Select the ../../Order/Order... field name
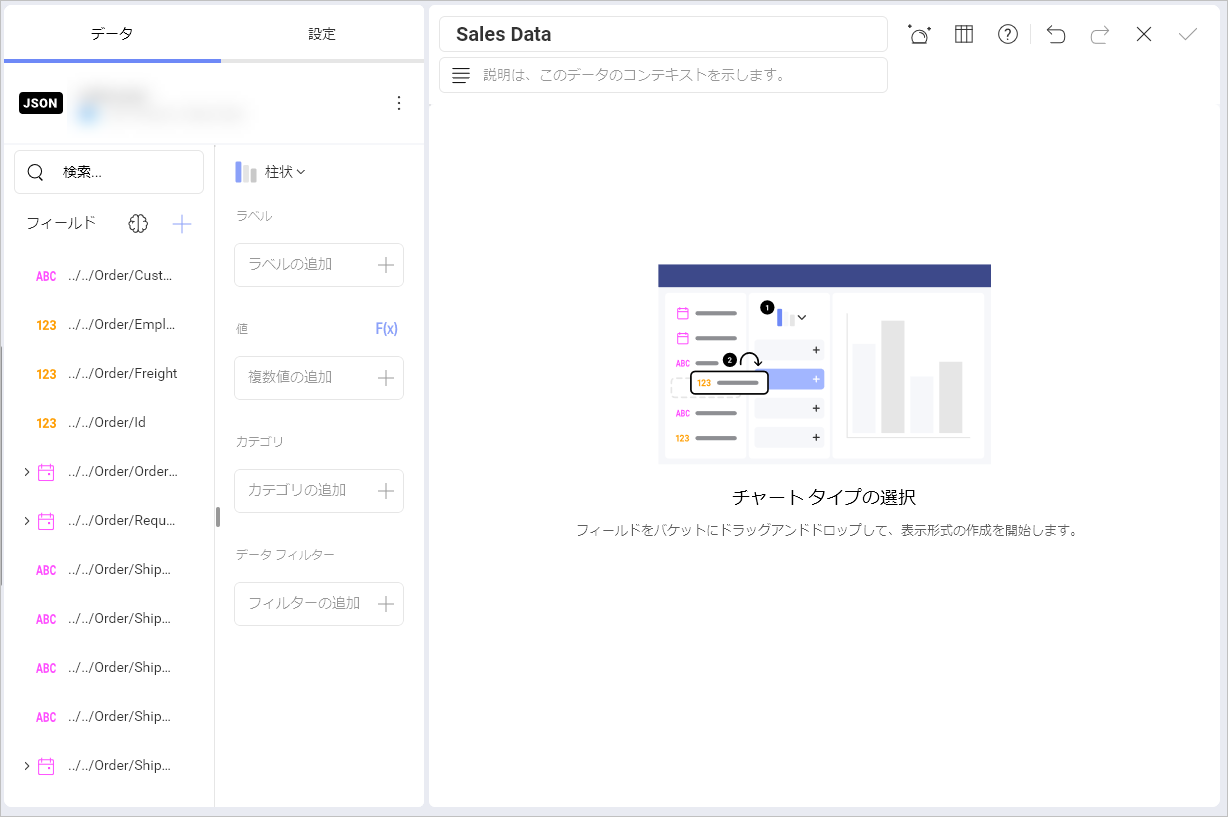Viewport: 1228px width, 817px height. [x=123, y=472]
